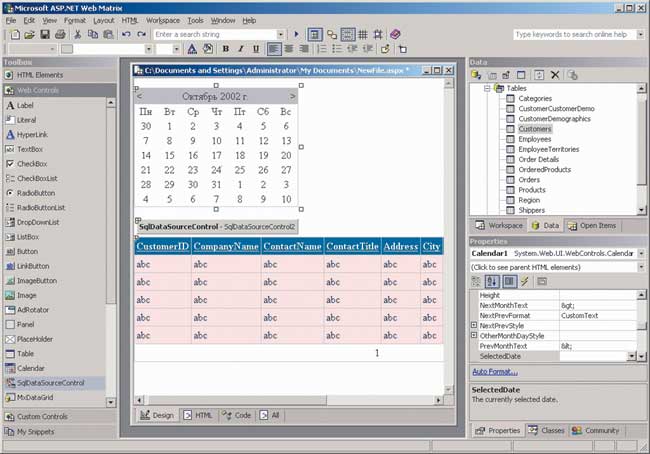
Task: Select the Orders table in tree
Action: (x=529, y=180)
